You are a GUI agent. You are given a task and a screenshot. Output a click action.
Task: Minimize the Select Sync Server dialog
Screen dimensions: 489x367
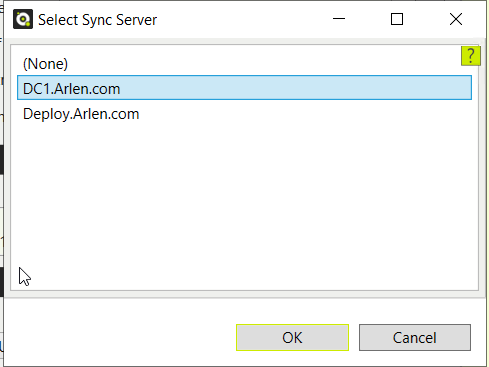[x=339, y=19]
